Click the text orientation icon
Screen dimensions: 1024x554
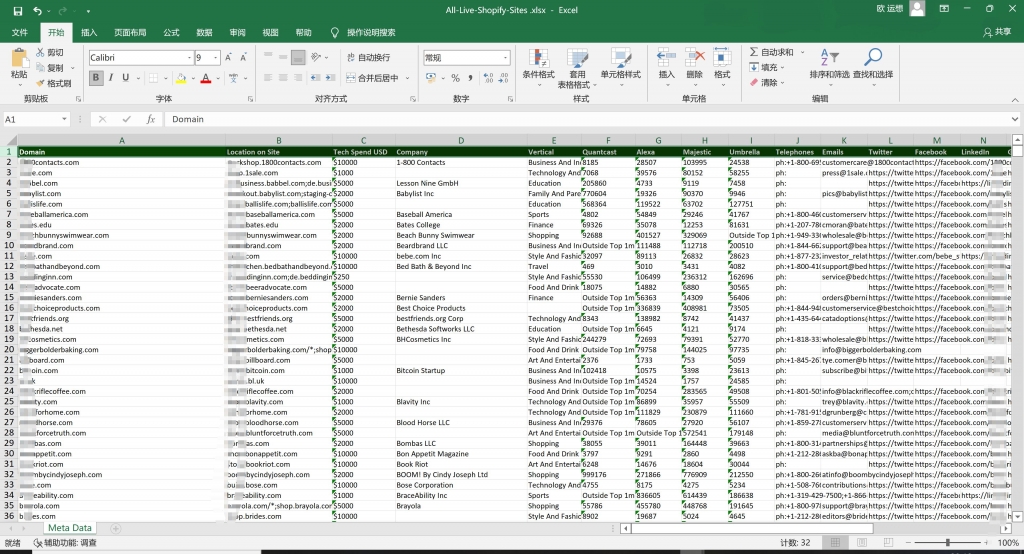[316, 57]
